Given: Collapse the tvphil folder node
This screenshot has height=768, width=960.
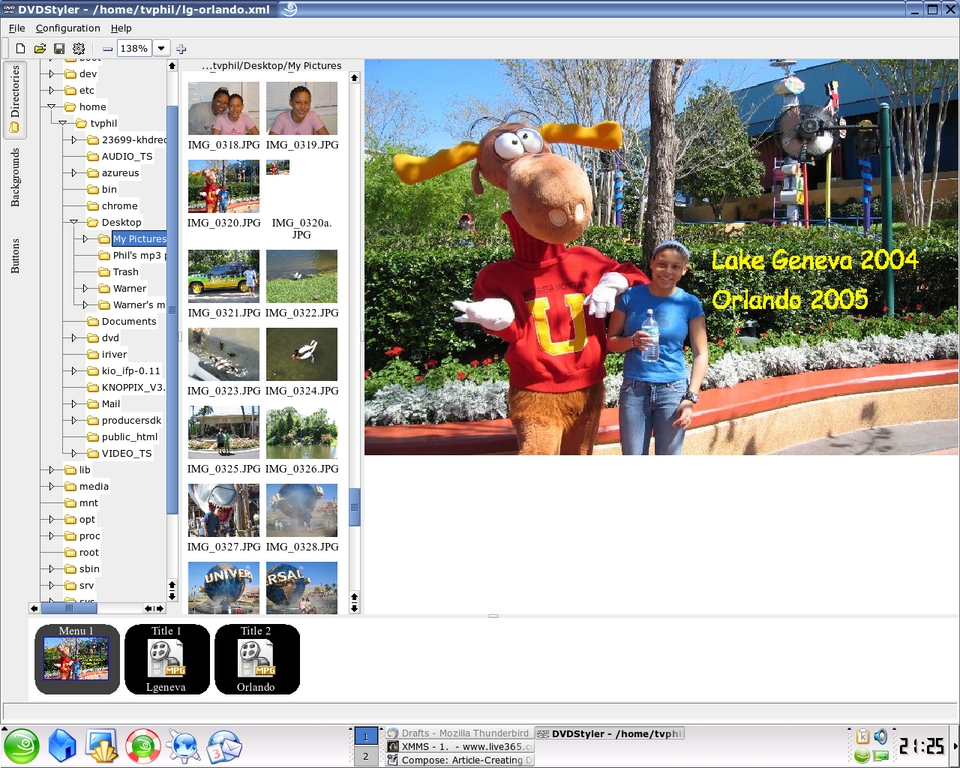Looking at the screenshot, I should click(x=63, y=123).
